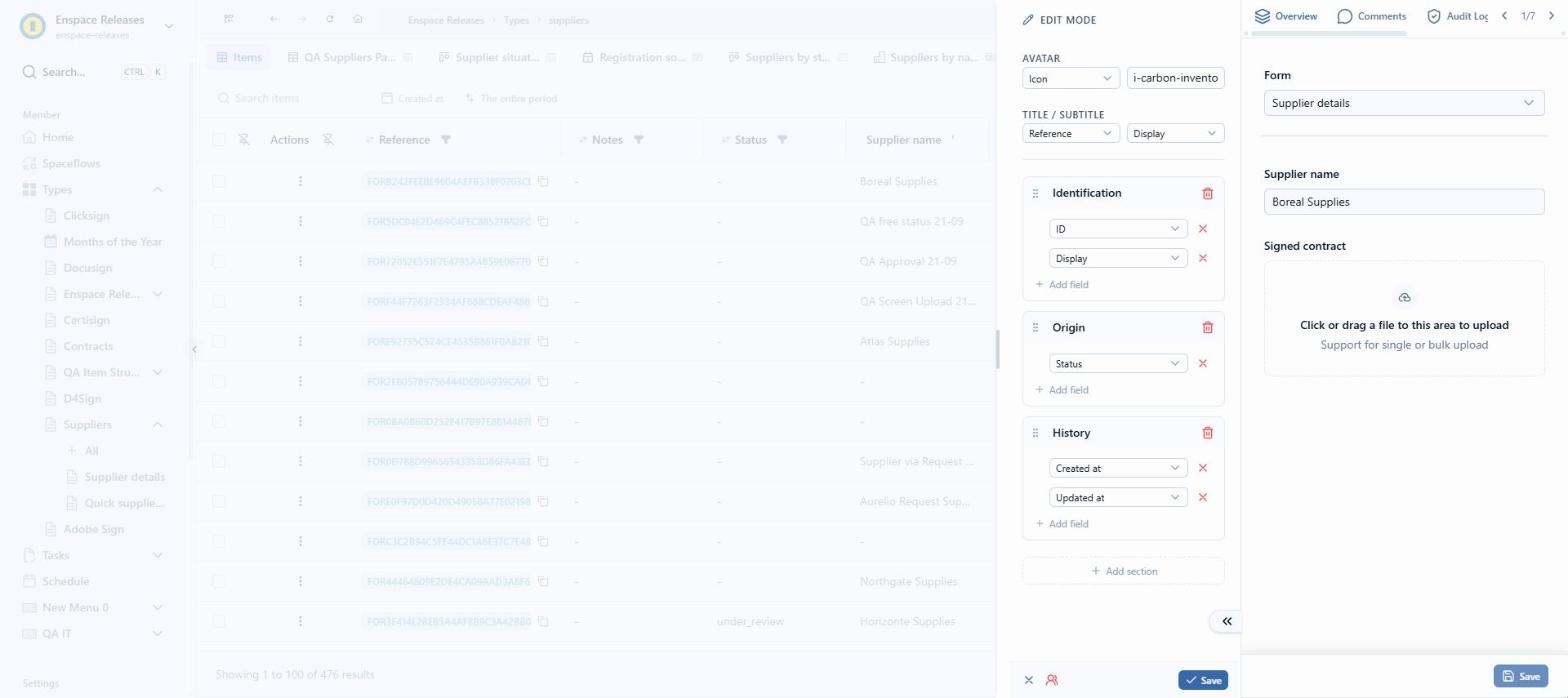This screenshot has height=698, width=1568.
Task: Open the Items tab
Action: [x=239, y=57]
